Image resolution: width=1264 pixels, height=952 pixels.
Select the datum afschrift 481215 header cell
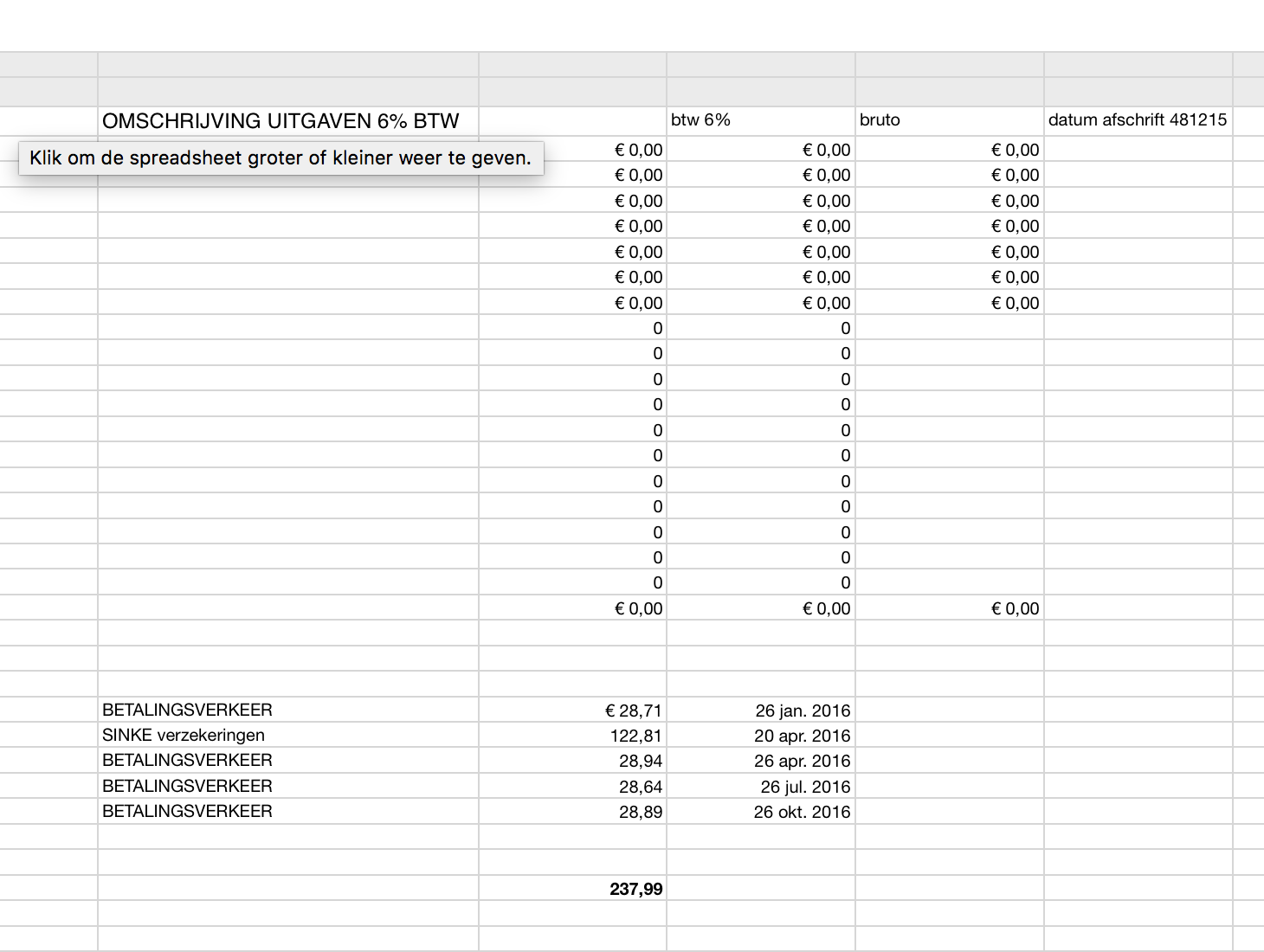click(x=1138, y=121)
